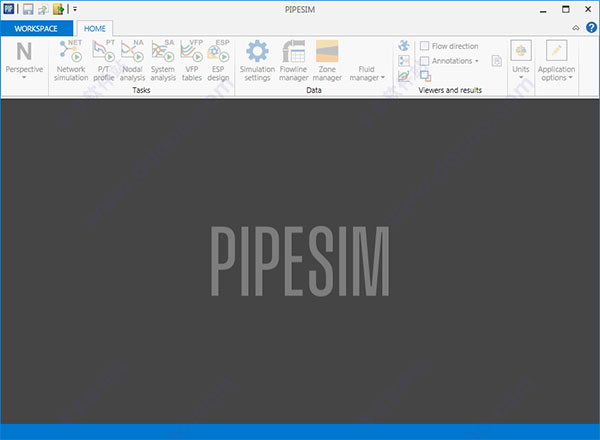Collapse the ribbon with the up chevron
The height and width of the screenshot is (440, 600).
(576, 28)
